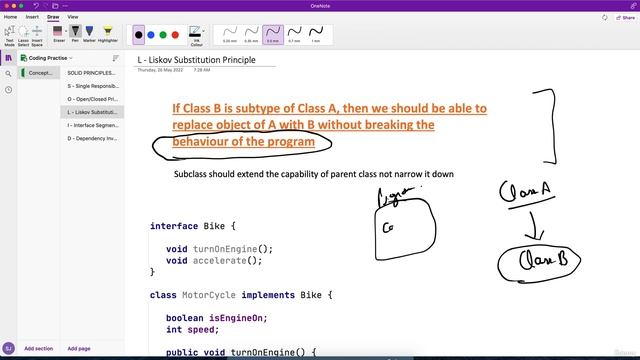This screenshot has width=640, height=360.
Task: Open the Ink Colour picker
Action: 196,36
